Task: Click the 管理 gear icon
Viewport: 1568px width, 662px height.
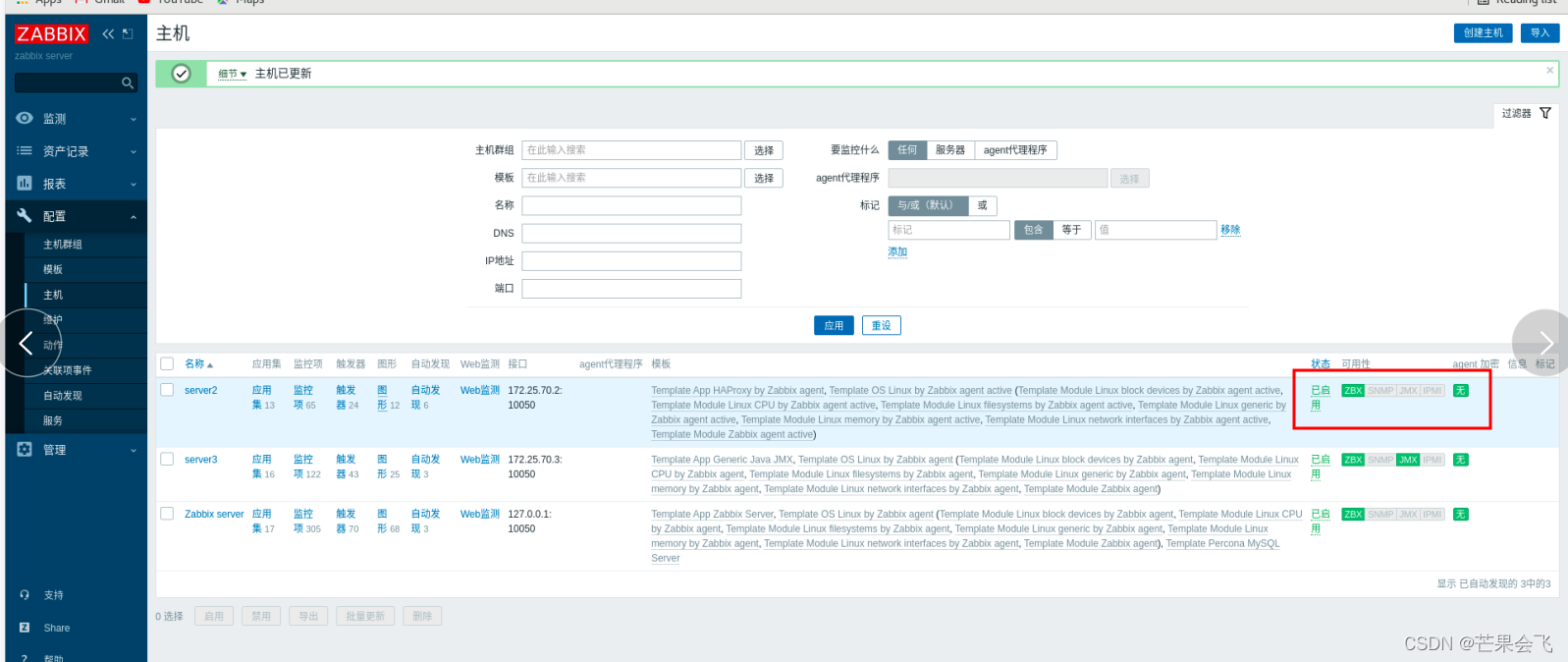Action: pos(25,449)
